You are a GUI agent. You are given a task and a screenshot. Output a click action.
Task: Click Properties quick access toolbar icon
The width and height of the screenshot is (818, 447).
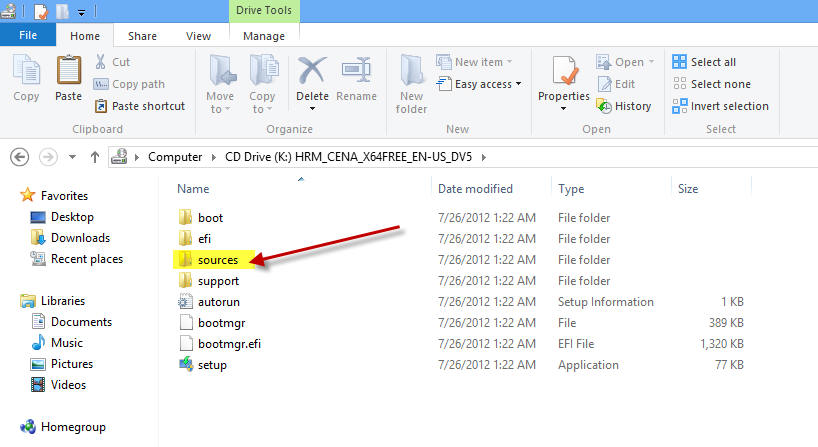click(40, 11)
